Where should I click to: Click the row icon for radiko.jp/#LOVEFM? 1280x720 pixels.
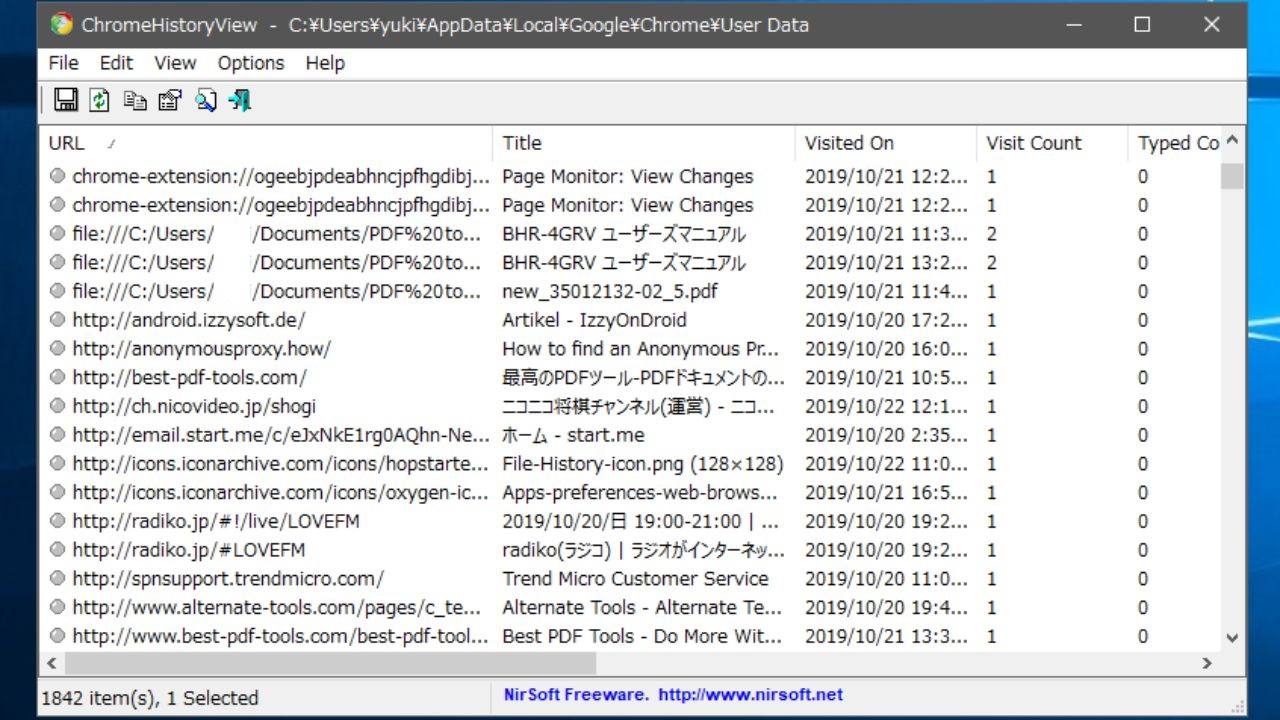[57, 550]
